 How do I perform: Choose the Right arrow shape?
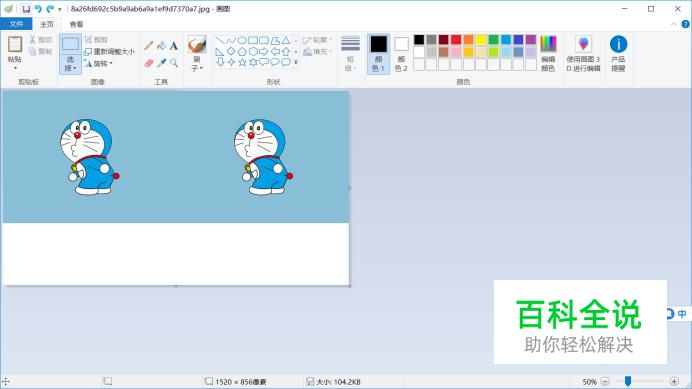(264, 52)
